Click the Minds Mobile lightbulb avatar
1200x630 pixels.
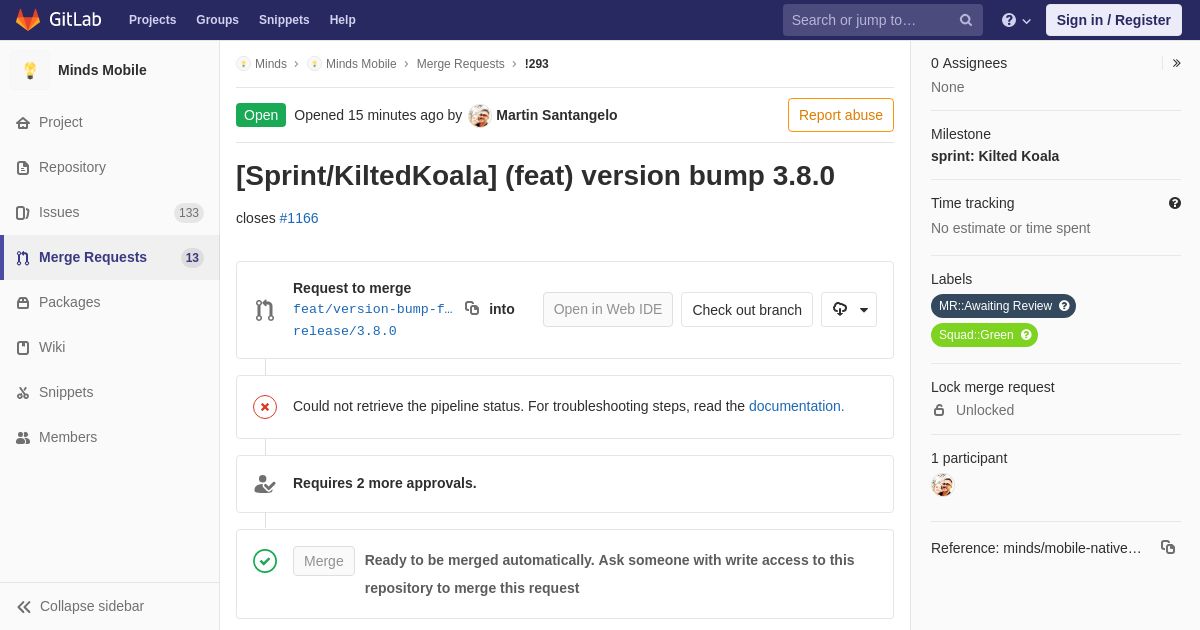click(x=30, y=70)
